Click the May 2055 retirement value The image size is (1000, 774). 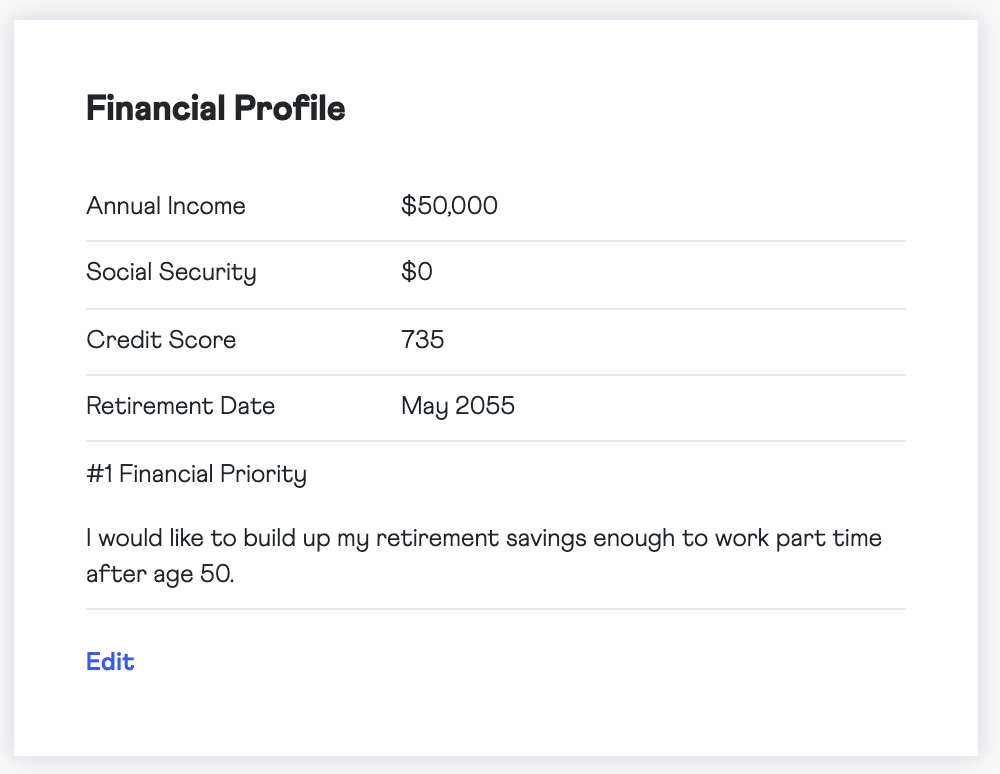(458, 406)
